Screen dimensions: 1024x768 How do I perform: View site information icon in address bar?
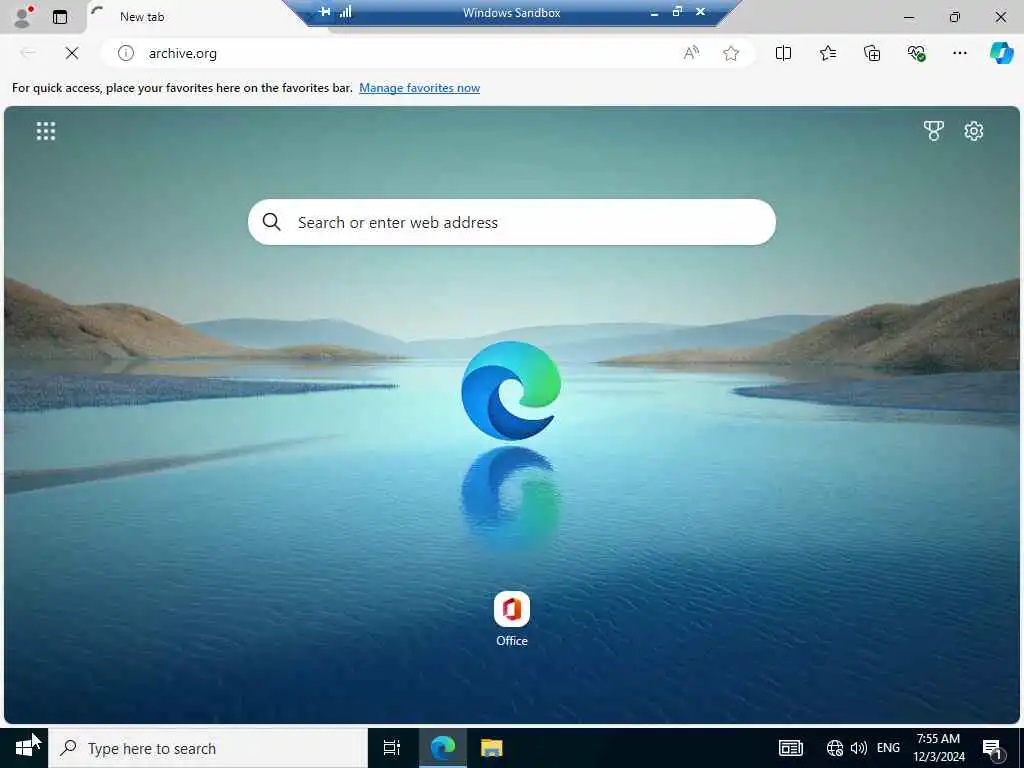[125, 53]
